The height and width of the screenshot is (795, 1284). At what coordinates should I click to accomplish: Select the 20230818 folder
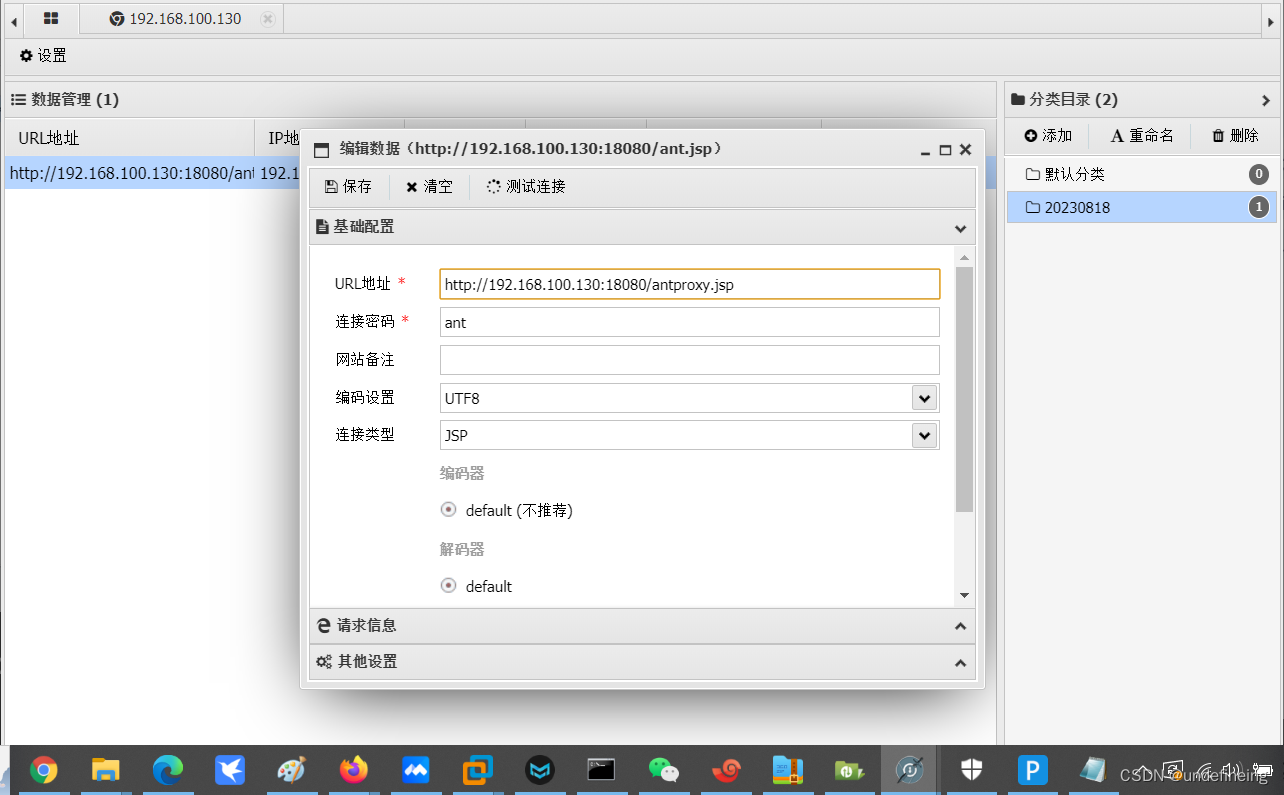coord(1141,208)
